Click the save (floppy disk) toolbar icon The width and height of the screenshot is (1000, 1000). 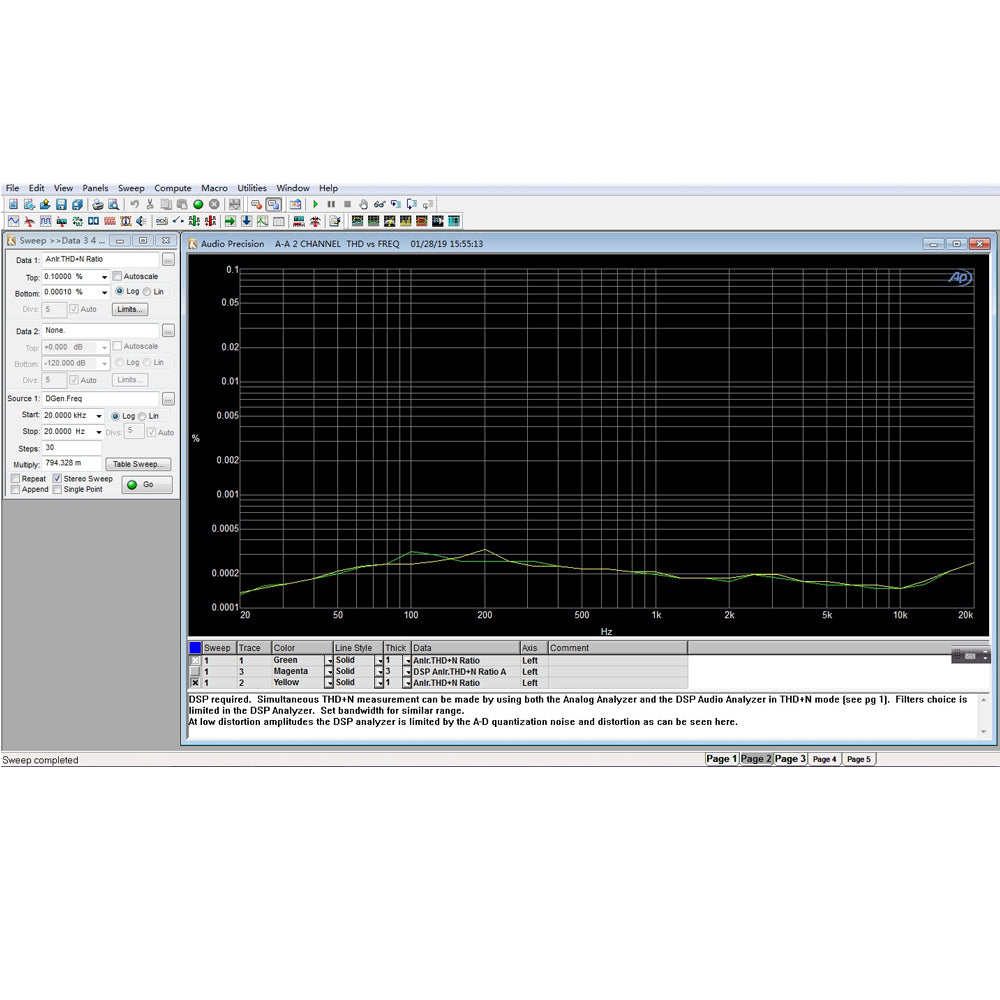click(61, 204)
